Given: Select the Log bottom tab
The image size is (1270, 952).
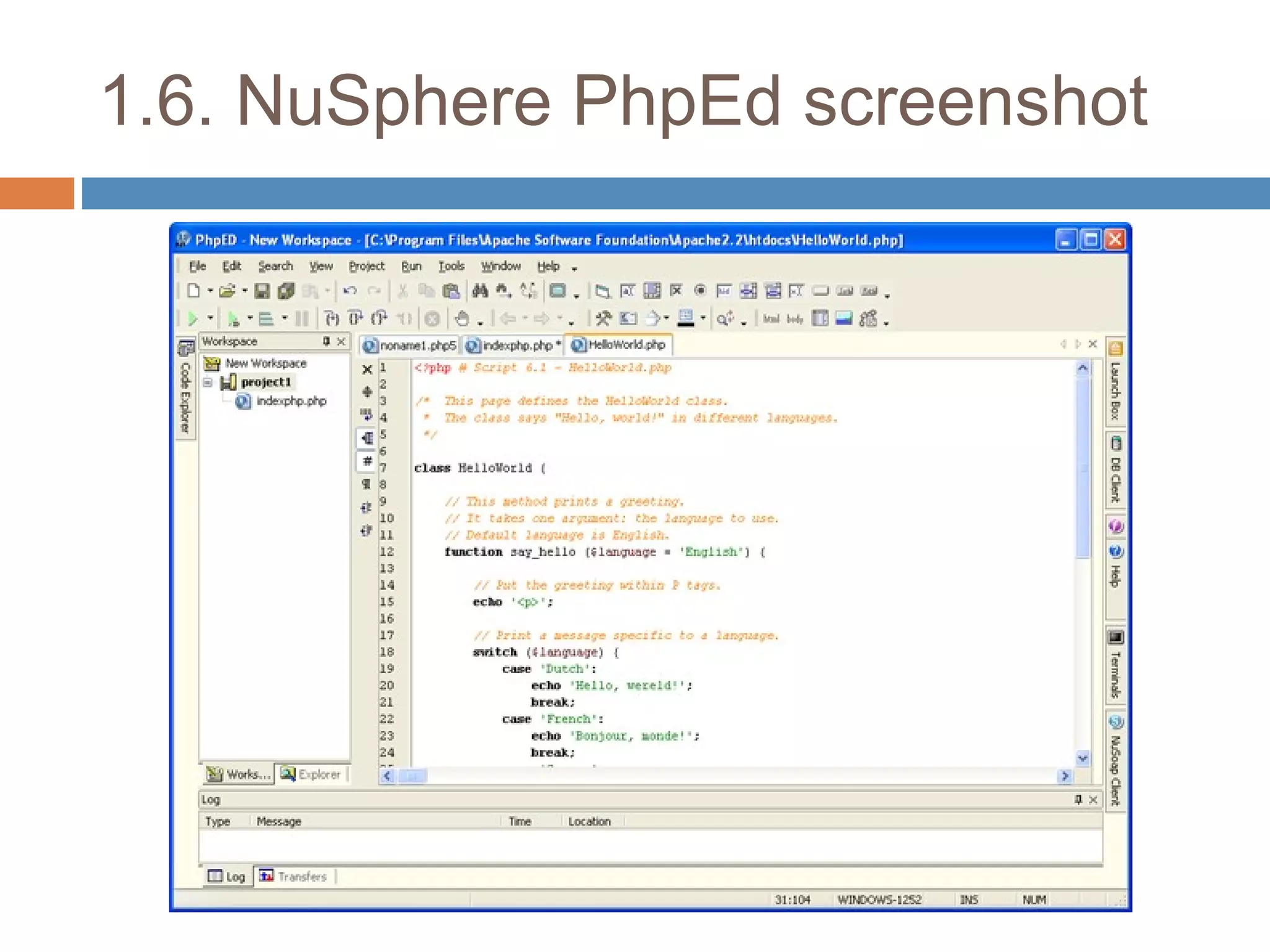Looking at the screenshot, I should pos(227,876).
